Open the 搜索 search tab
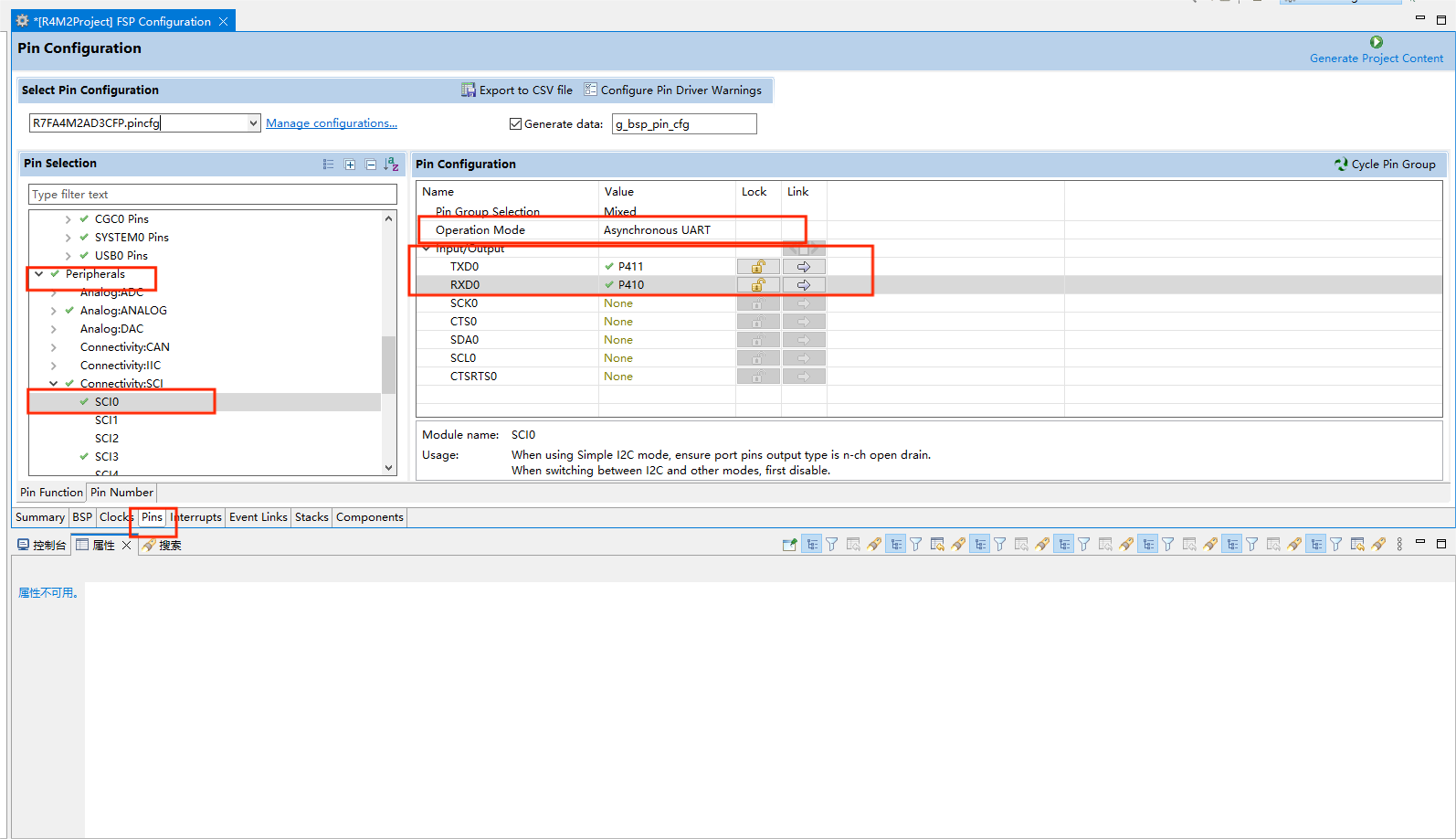Screen dimensions: 1456x839 pyautogui.click(x=162, y=545)
